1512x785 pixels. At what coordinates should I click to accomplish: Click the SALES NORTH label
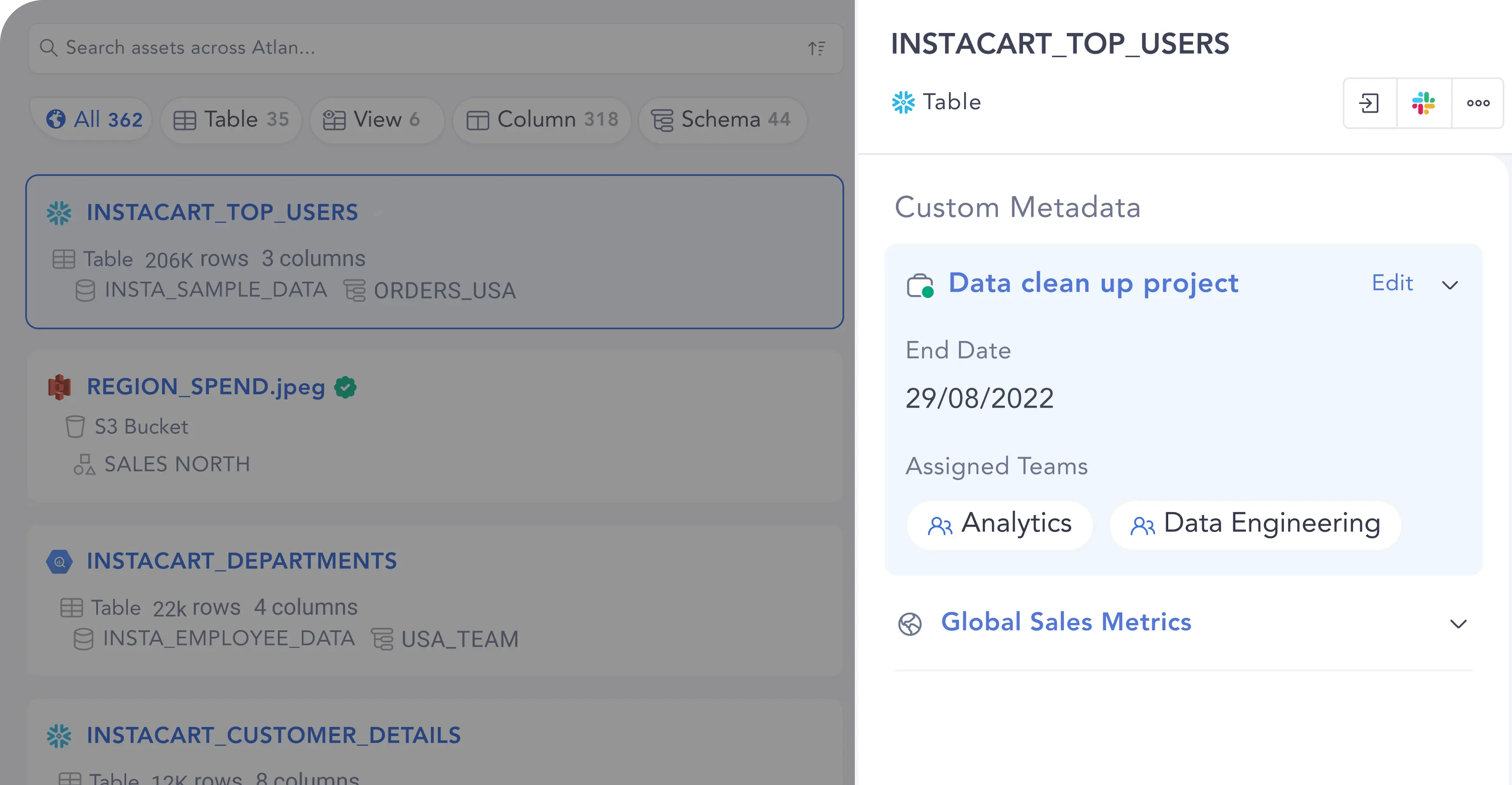coord(177,465)
